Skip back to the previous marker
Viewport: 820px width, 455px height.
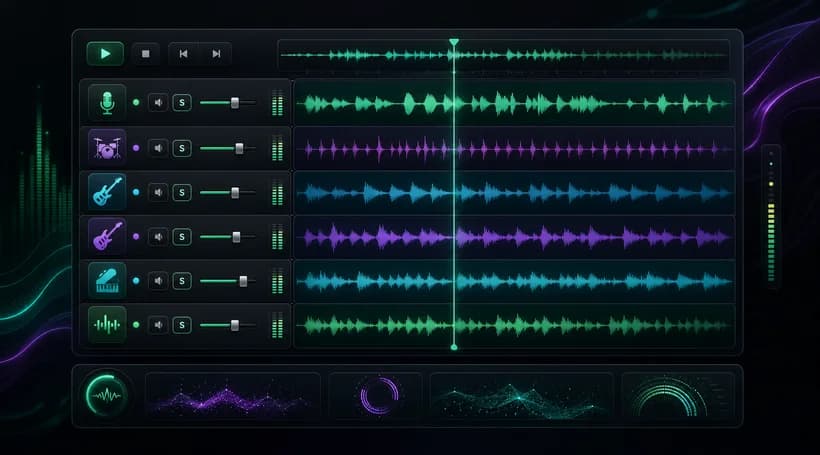coord(184,54)
